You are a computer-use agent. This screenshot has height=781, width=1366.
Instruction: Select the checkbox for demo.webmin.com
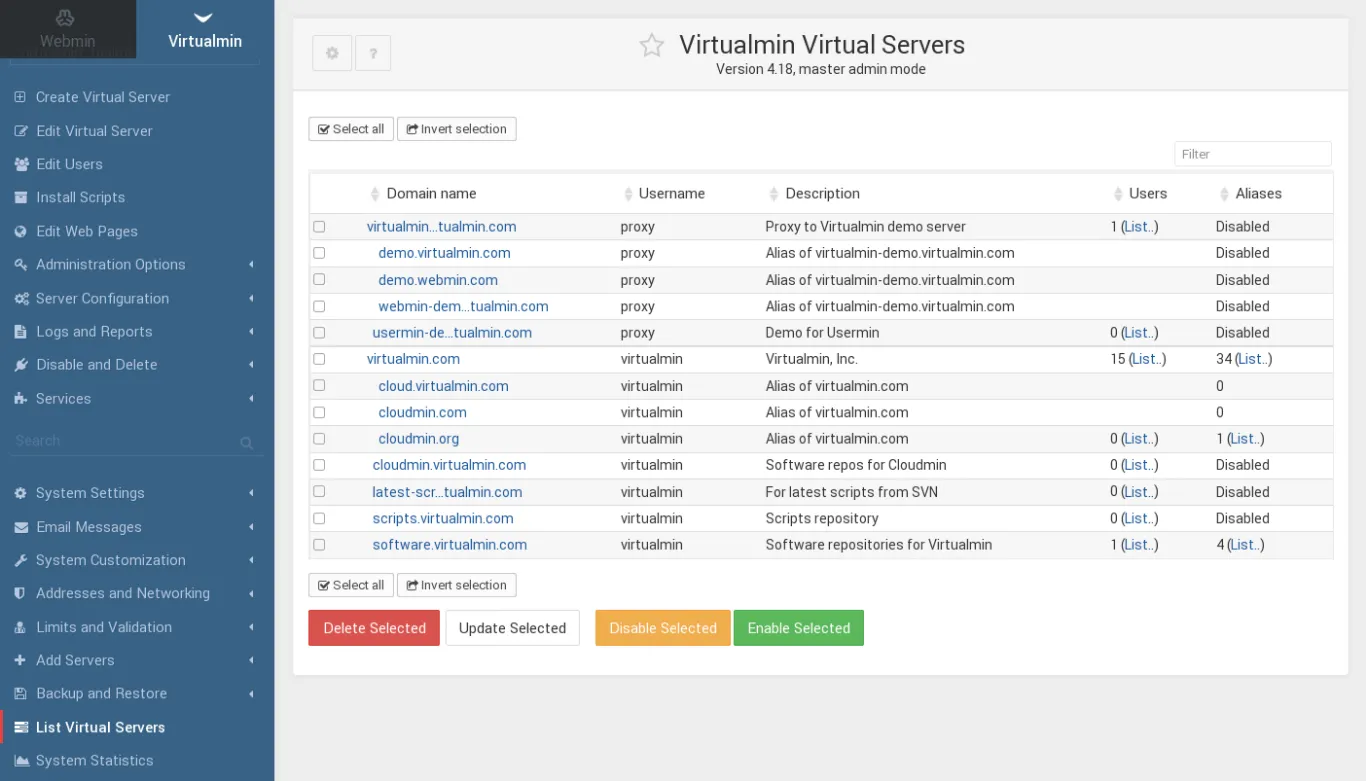pos(319,279)
